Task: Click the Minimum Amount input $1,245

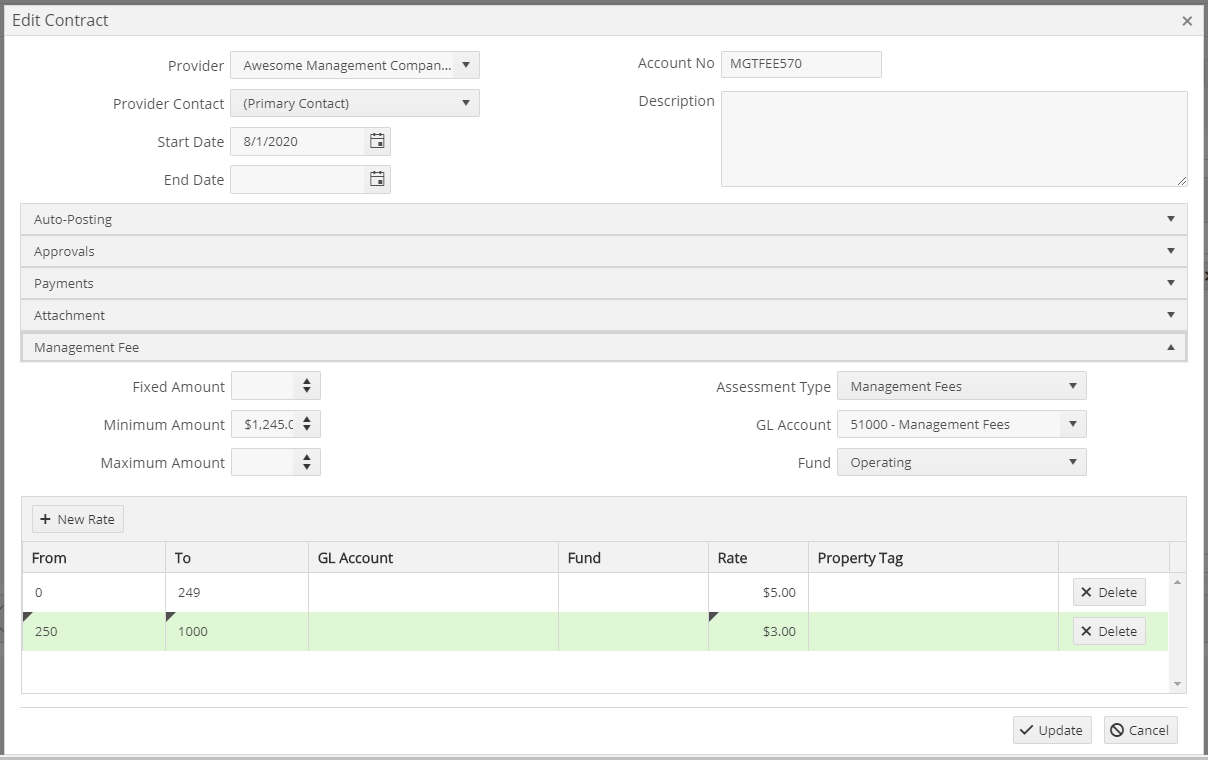Action: click(x=264, y=424)
